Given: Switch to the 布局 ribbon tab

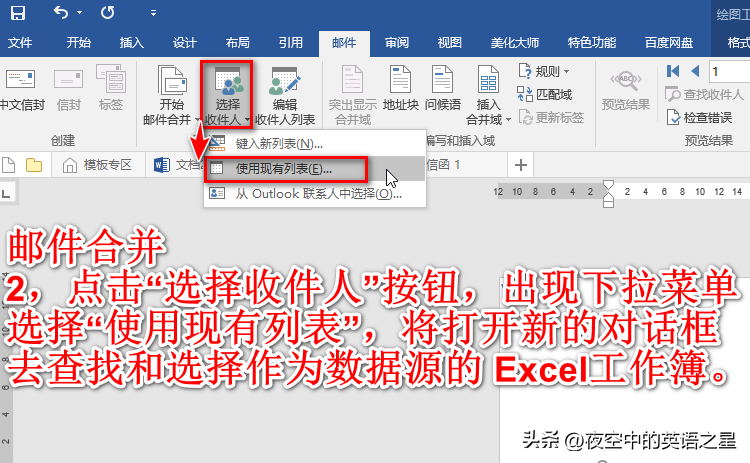Looking at the screenshot, I should pyautogui.click(x=238, y=43).
